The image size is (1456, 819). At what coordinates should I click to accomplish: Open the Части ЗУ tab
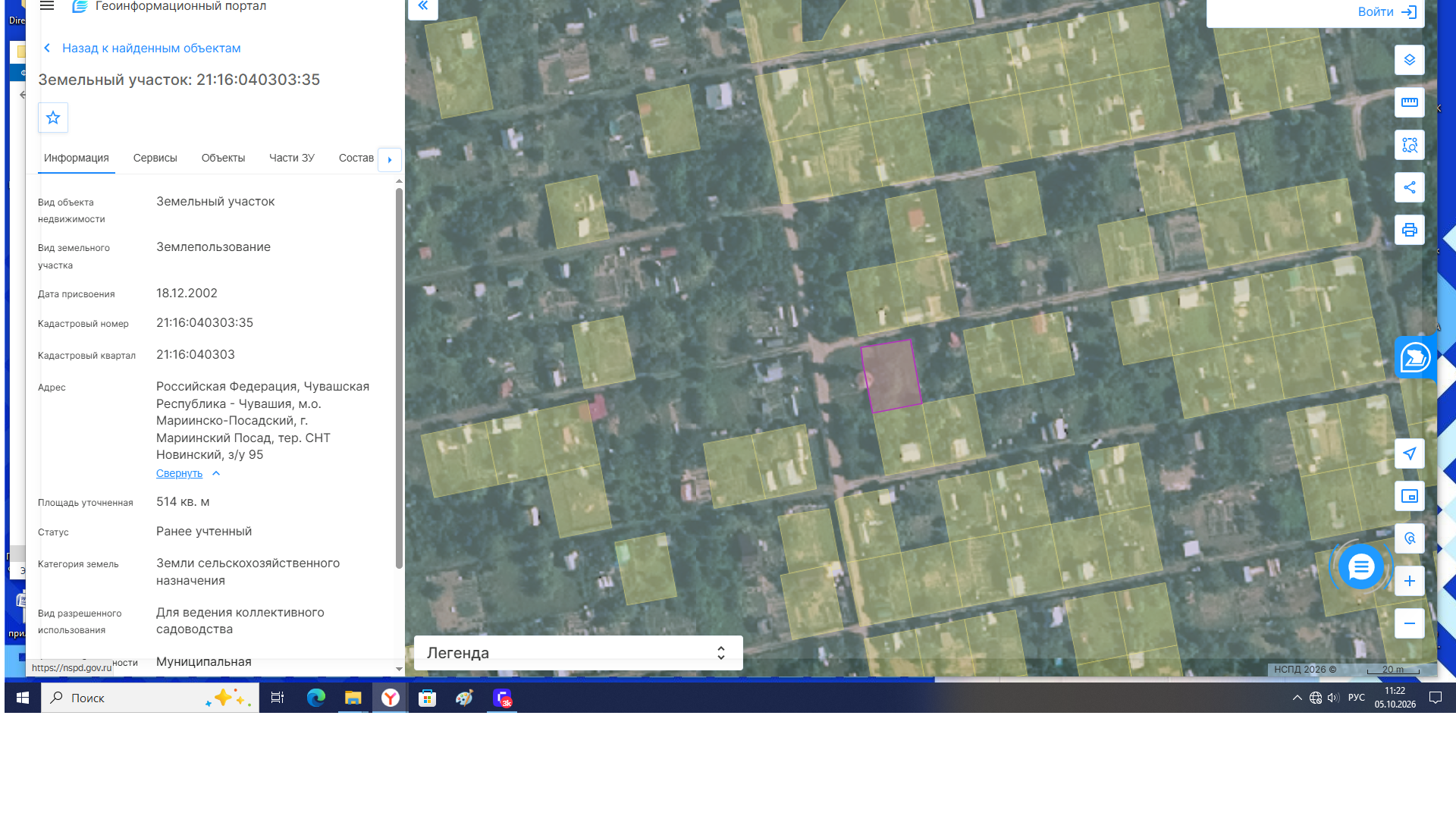[x=292, y=158]
